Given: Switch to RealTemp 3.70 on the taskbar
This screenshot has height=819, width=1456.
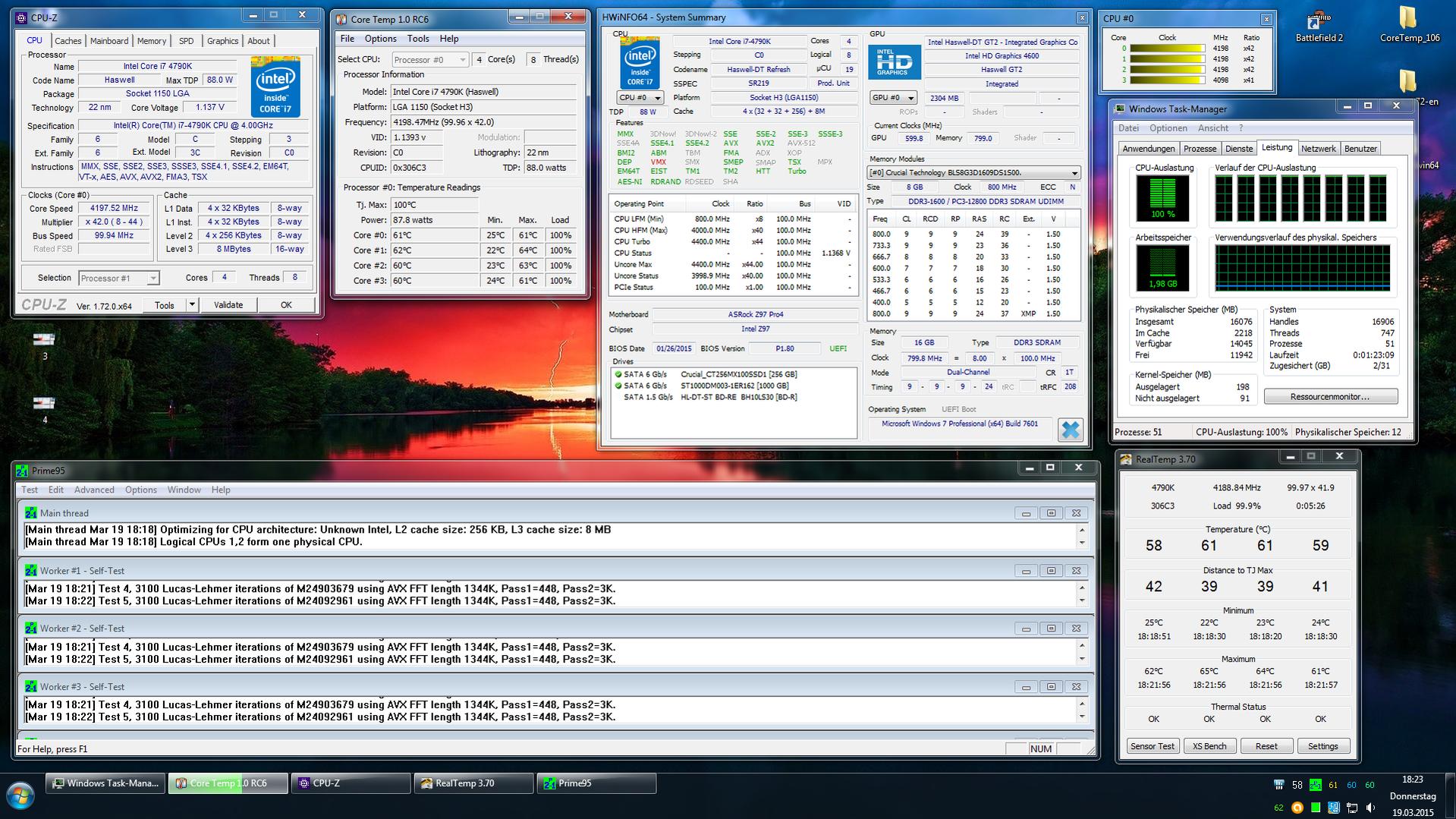Looking at the screenshot, I should [x=474, y=783].
